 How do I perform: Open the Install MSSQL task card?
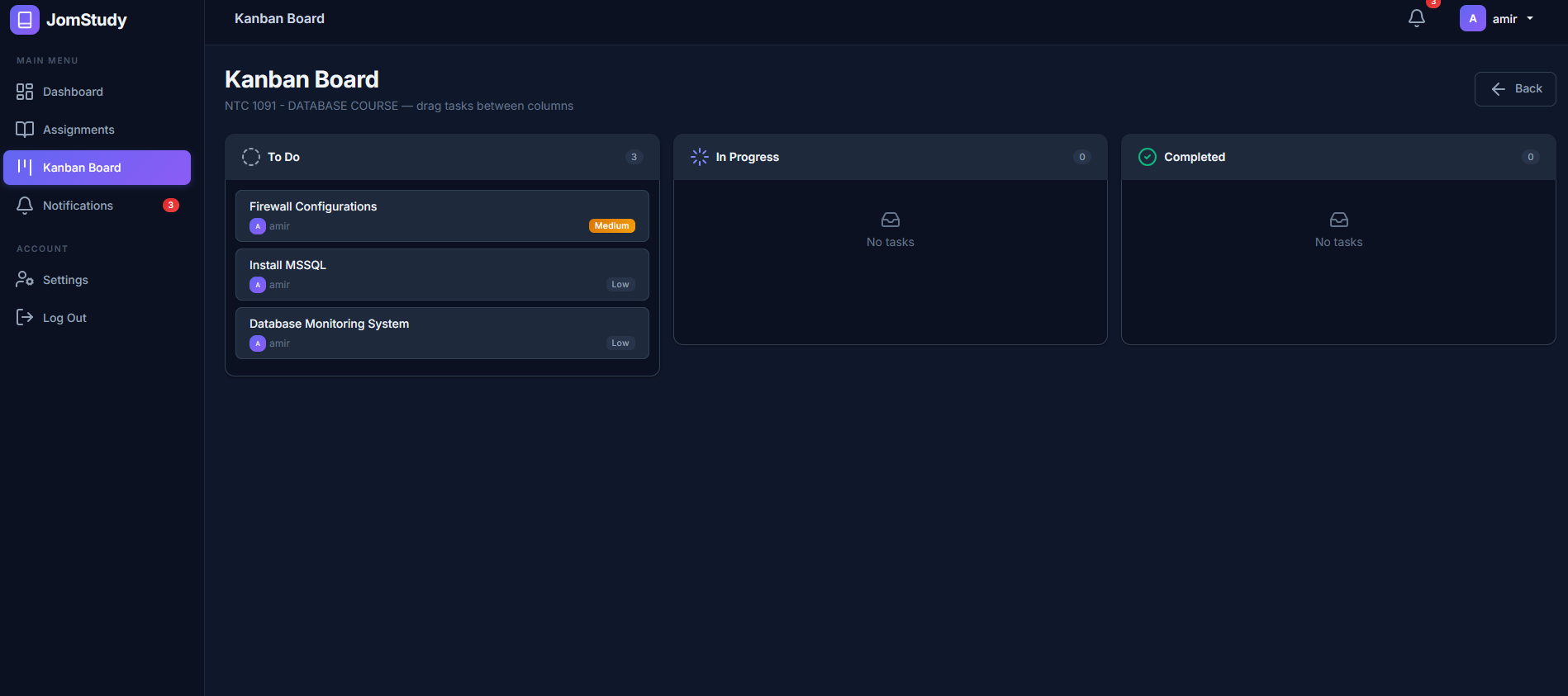pos(442,275)
